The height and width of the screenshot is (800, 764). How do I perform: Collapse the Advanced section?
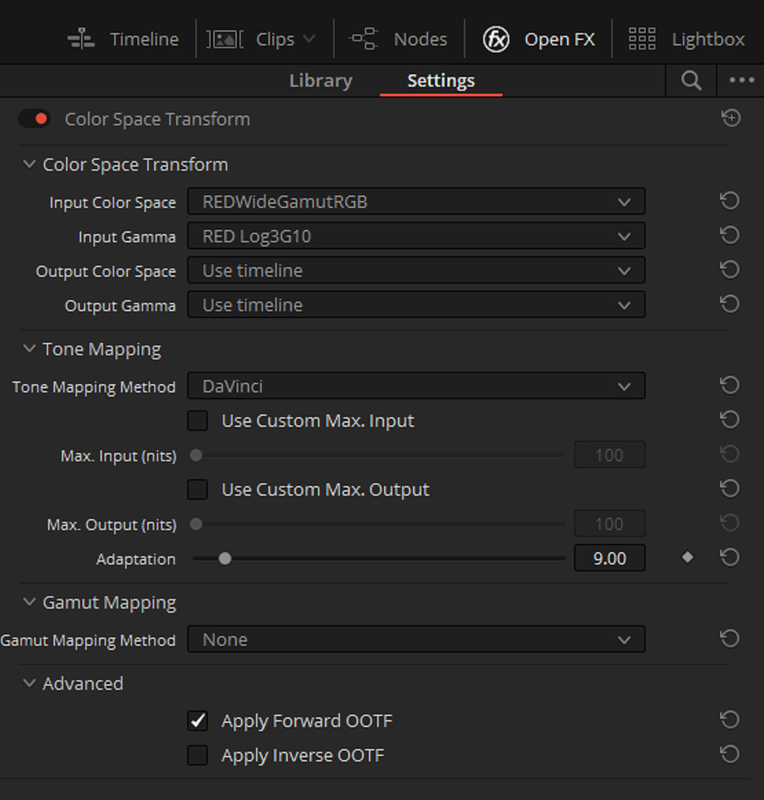pyautogui.click(x=29, y=683)
